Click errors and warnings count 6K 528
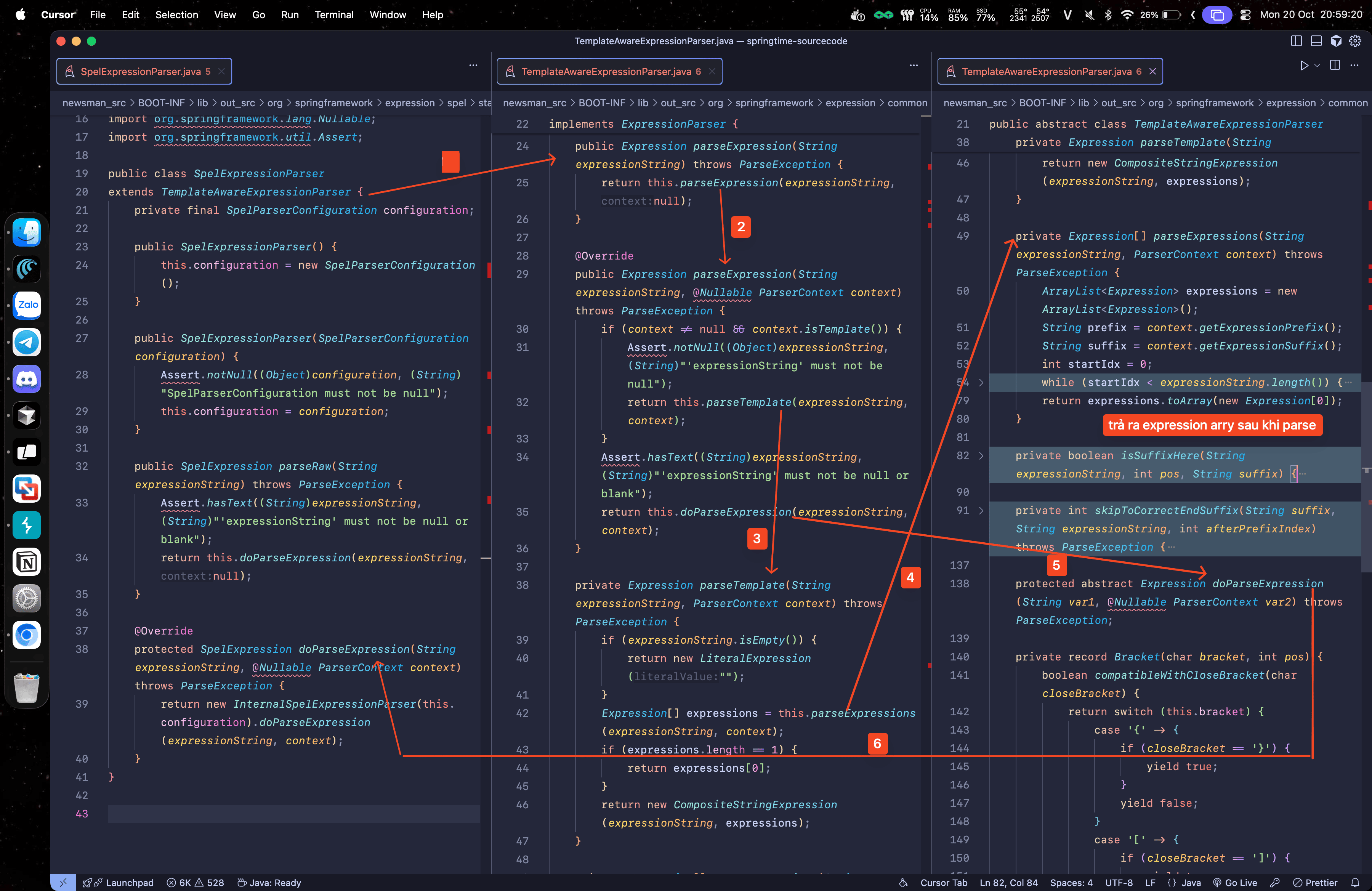 pos(196,882)
